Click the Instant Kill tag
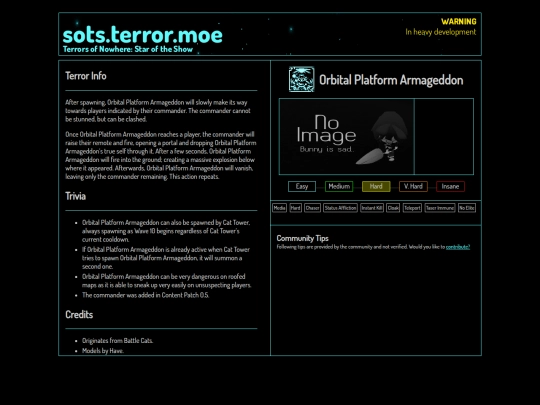 [x=372, y=208]
